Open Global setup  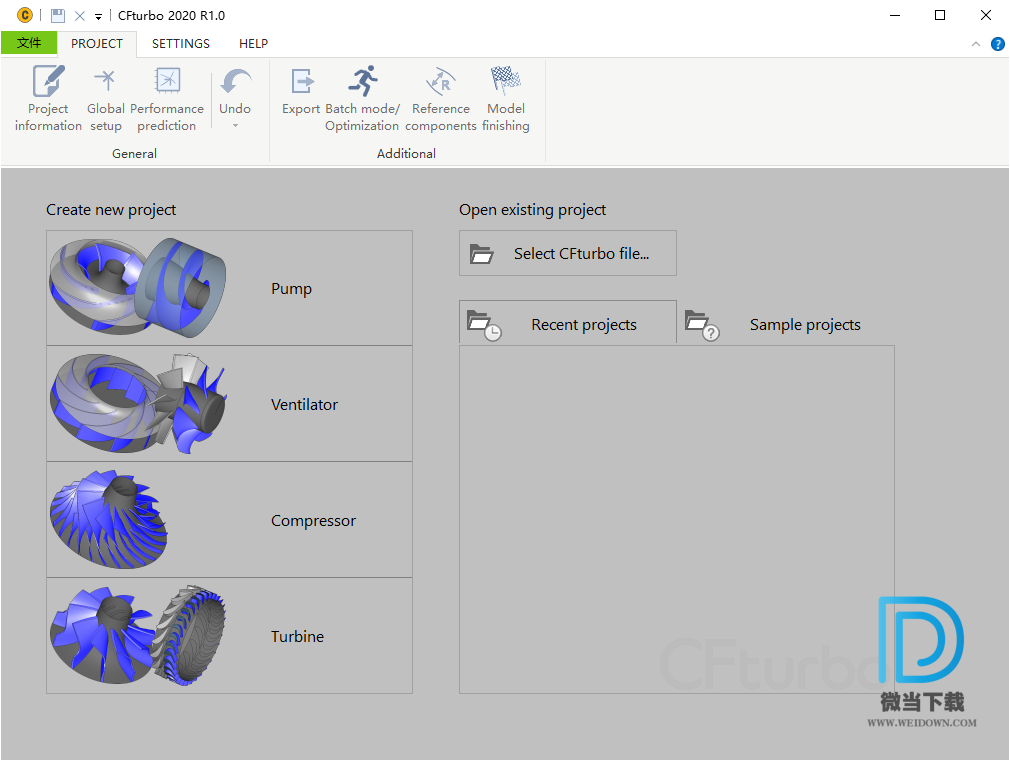coord(106,99)
